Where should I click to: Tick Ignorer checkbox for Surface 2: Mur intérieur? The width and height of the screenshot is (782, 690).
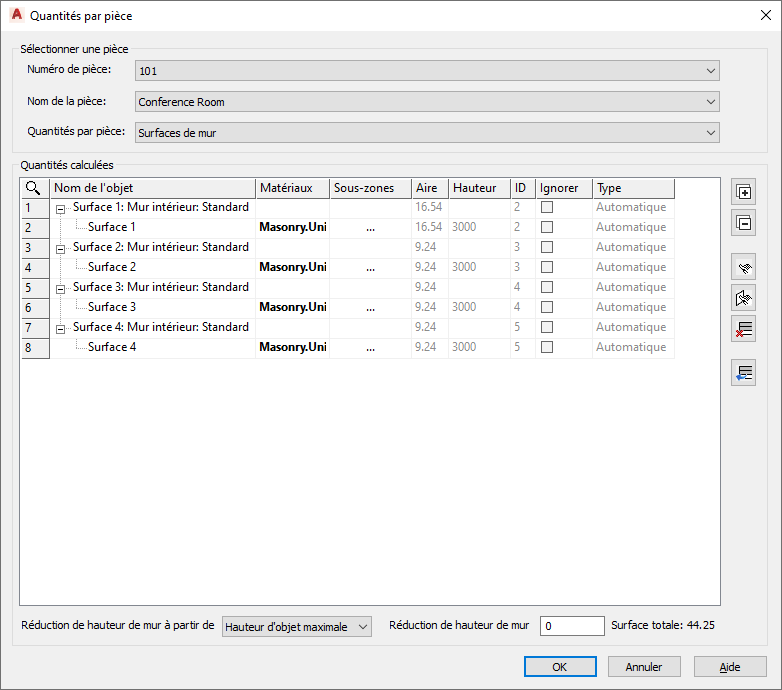[547, 247]
